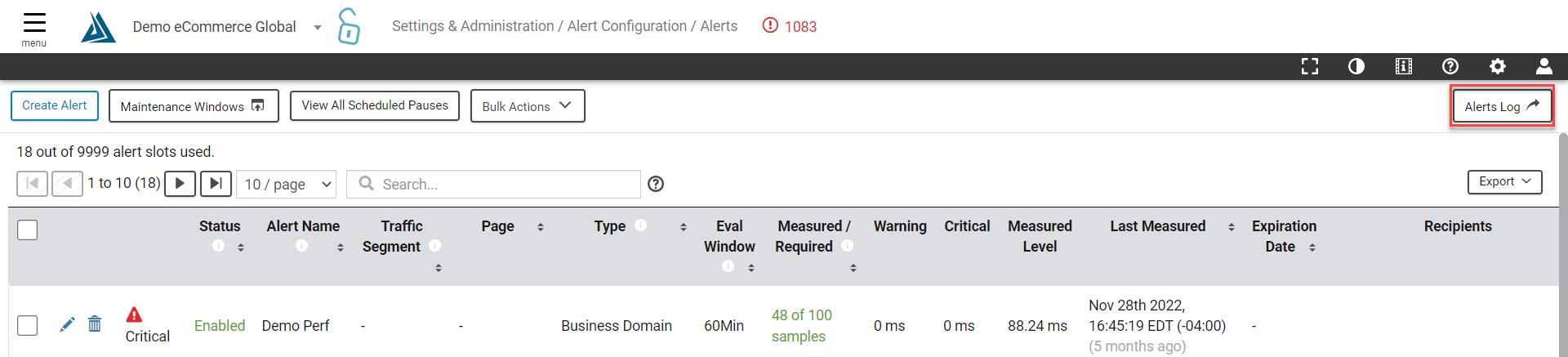1568x357 pixels.
Task: Open the user profile icon
Action: click(x=1544, y=66)
